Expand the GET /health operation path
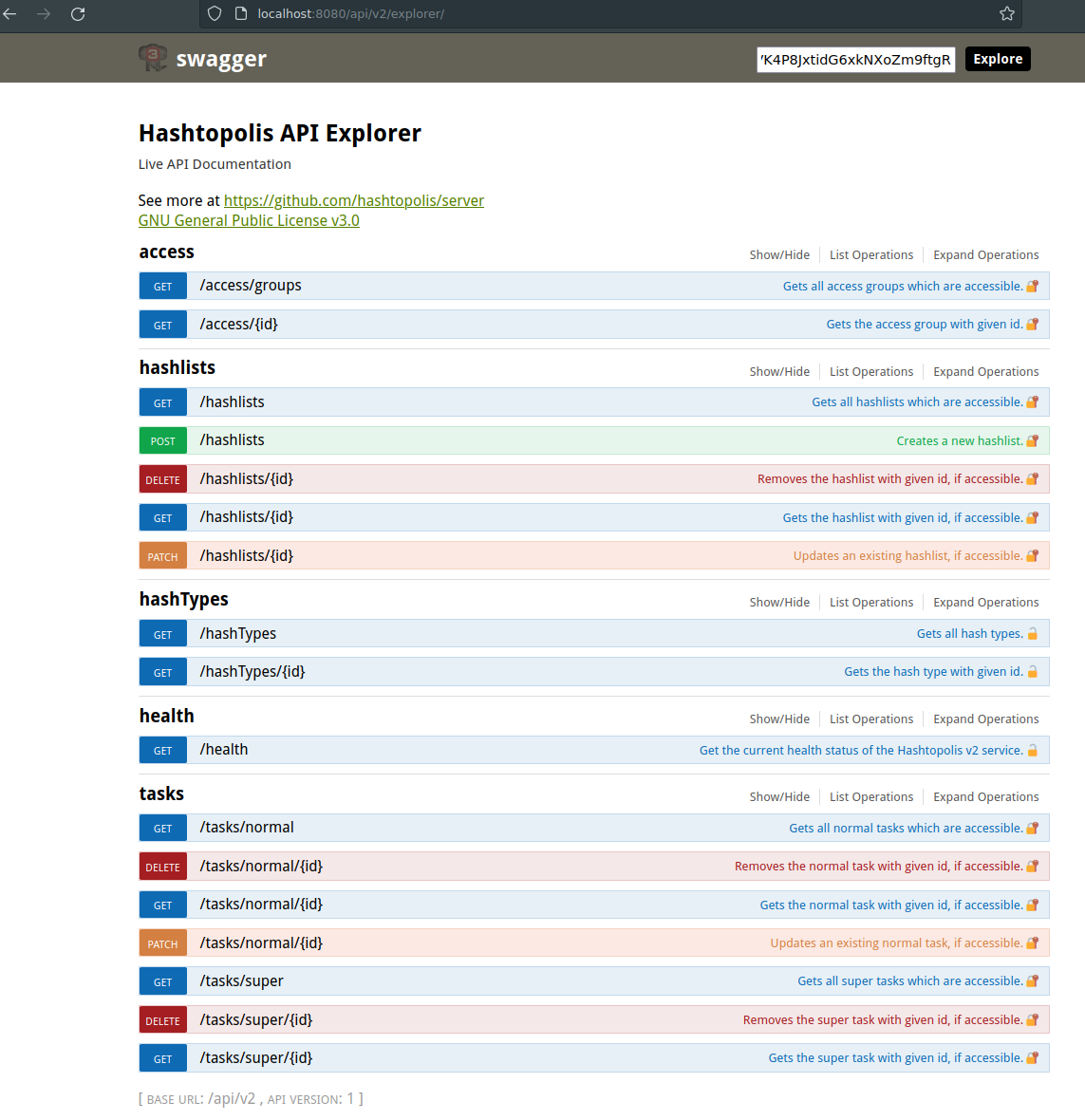Image resolution: width=1085 pixels, height=1120 pixels. tap(224, 749)
